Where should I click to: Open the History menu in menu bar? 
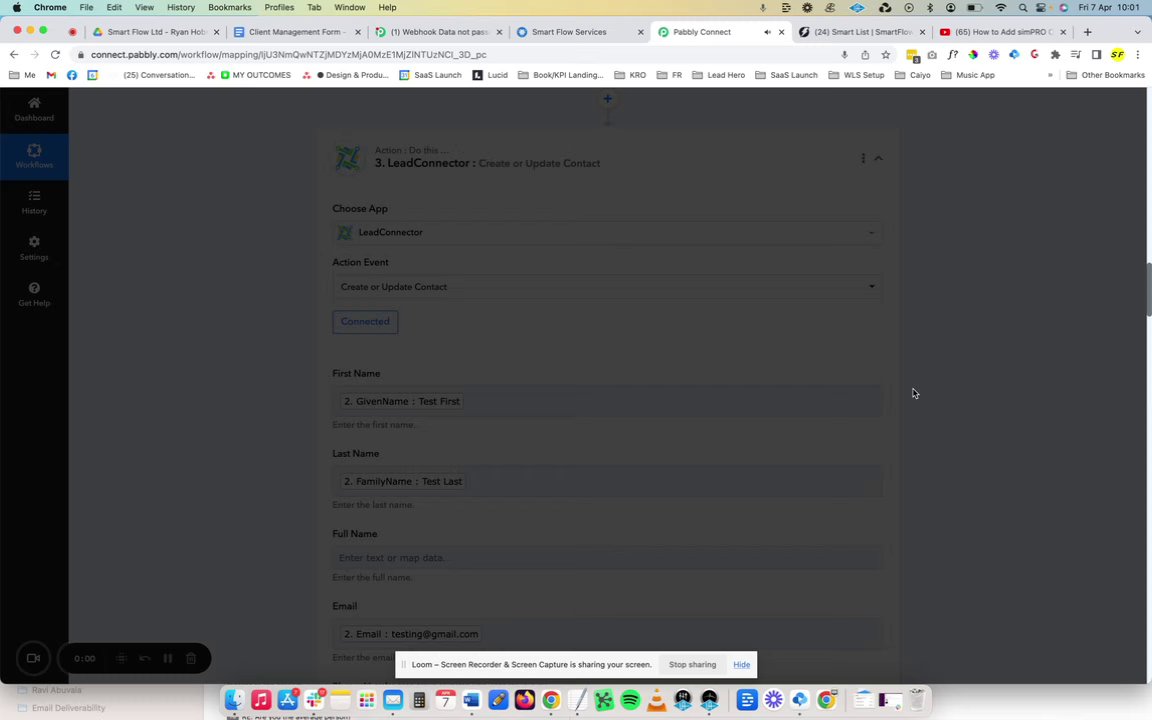(181, 7)
